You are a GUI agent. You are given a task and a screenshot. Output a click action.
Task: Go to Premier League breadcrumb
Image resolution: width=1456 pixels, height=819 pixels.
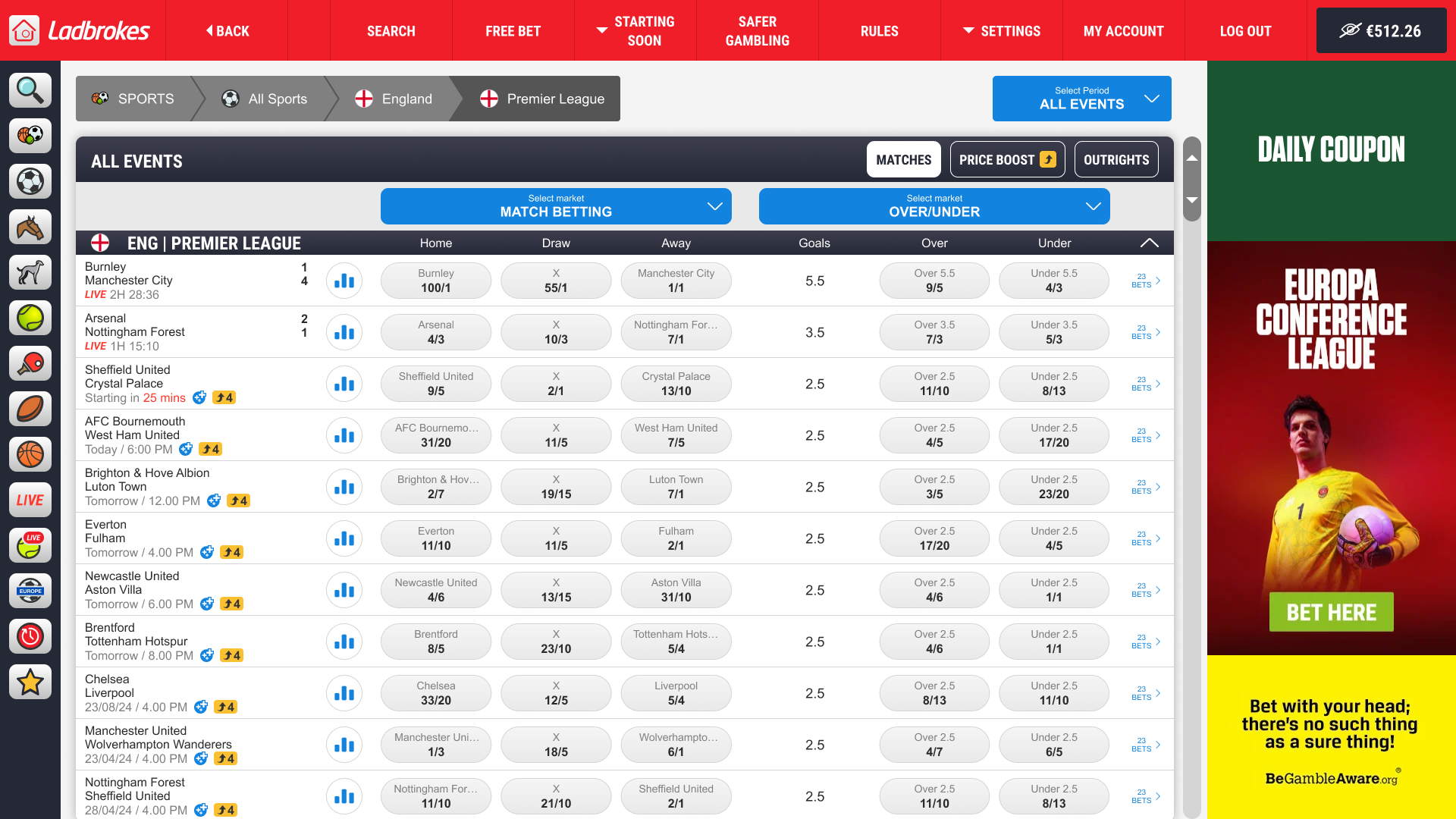[543, 99]
